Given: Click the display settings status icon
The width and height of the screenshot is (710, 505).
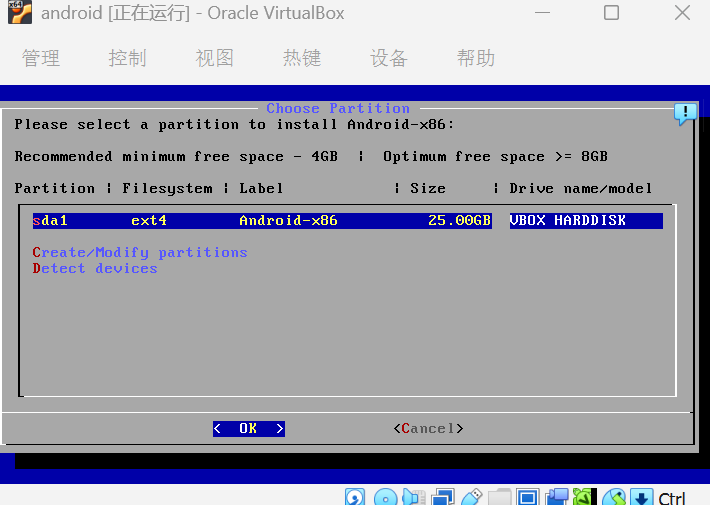Looking at the screenshot, I should 528,497.
